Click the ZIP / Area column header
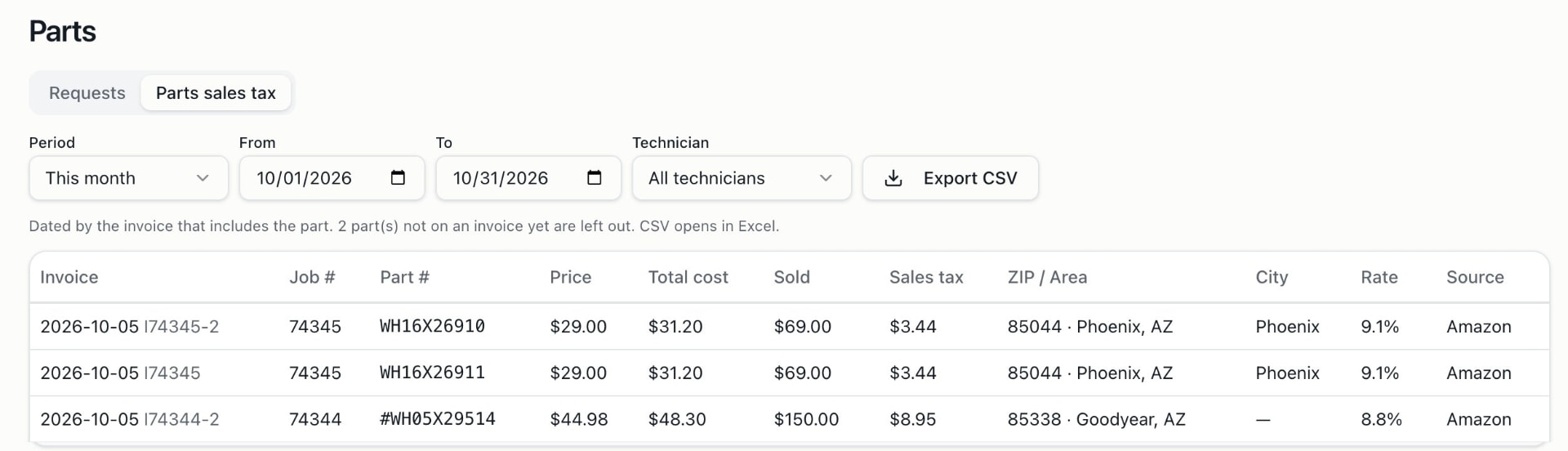This screenshot has height=451, width=1568. pyautogui.click(x=1047, y=277)
